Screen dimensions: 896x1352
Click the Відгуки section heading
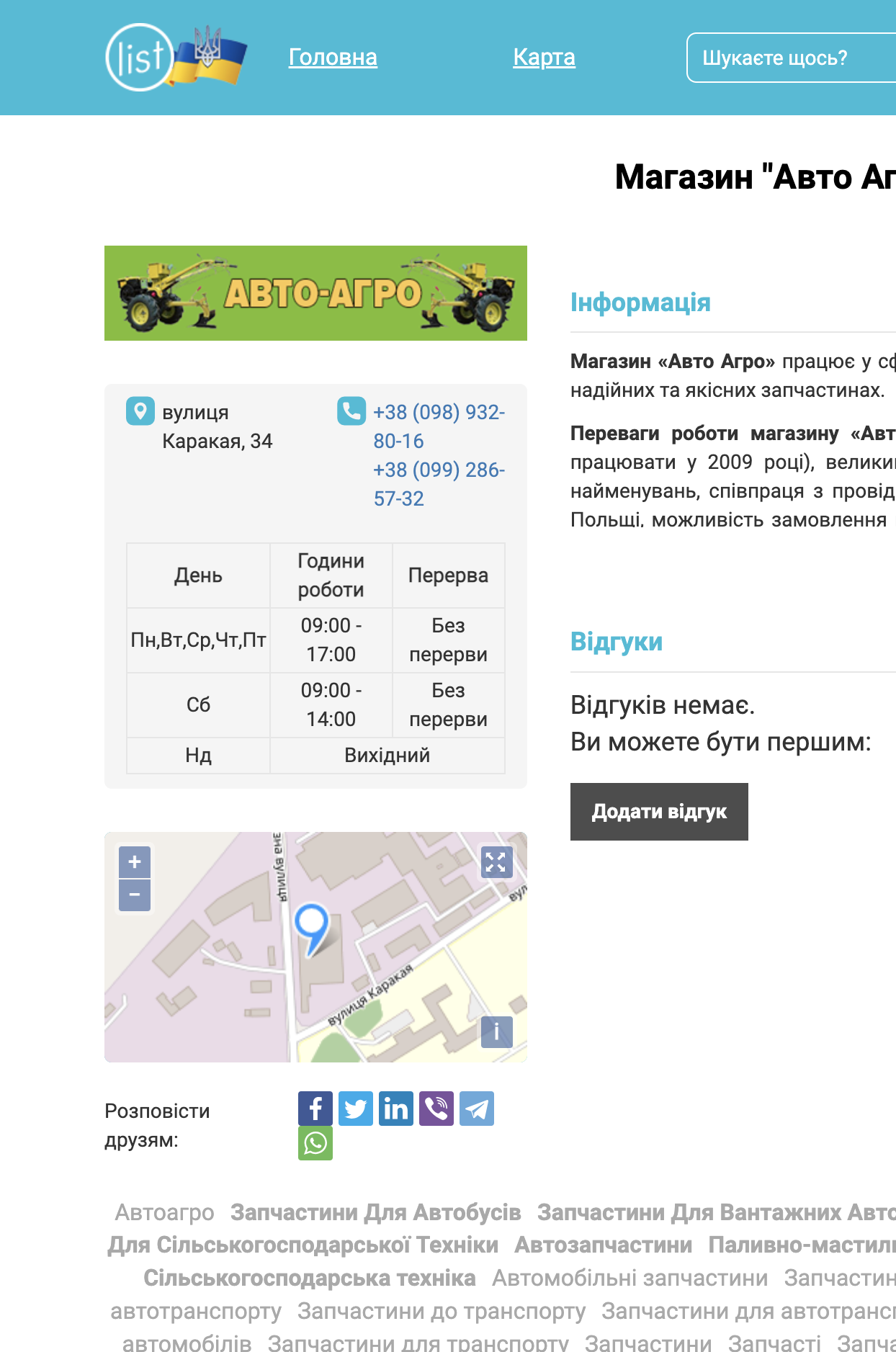(617, 642)
